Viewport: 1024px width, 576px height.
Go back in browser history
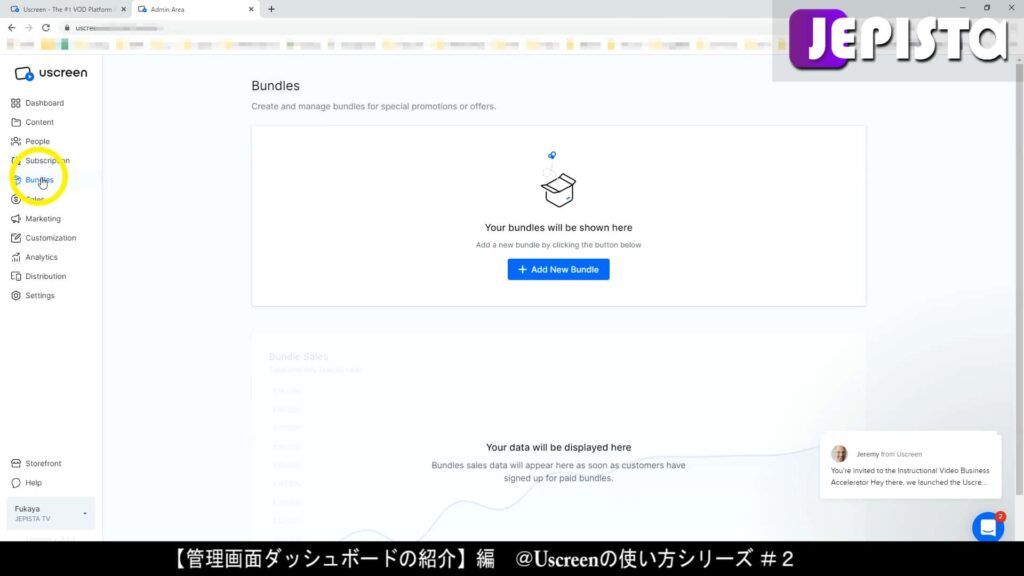point(12,27)
